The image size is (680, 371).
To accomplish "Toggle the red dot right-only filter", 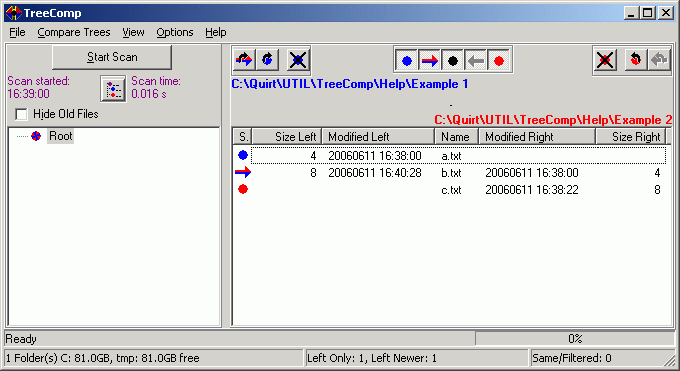I will point(499,61).
